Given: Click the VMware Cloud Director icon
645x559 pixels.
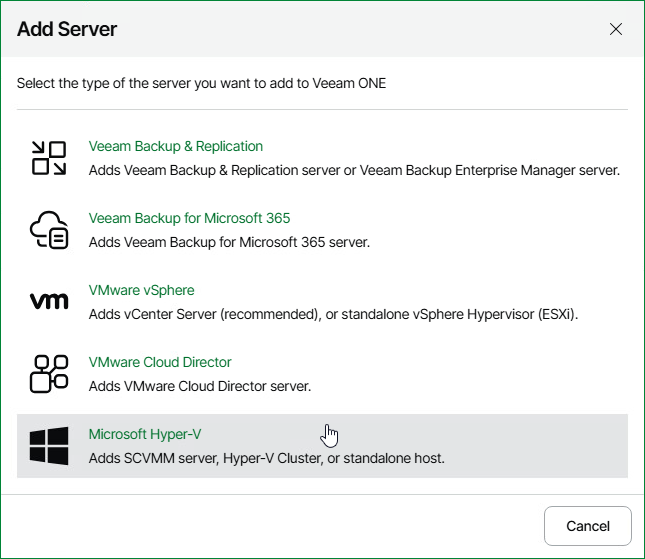Looking at the screenshot, I should point(49,374).
